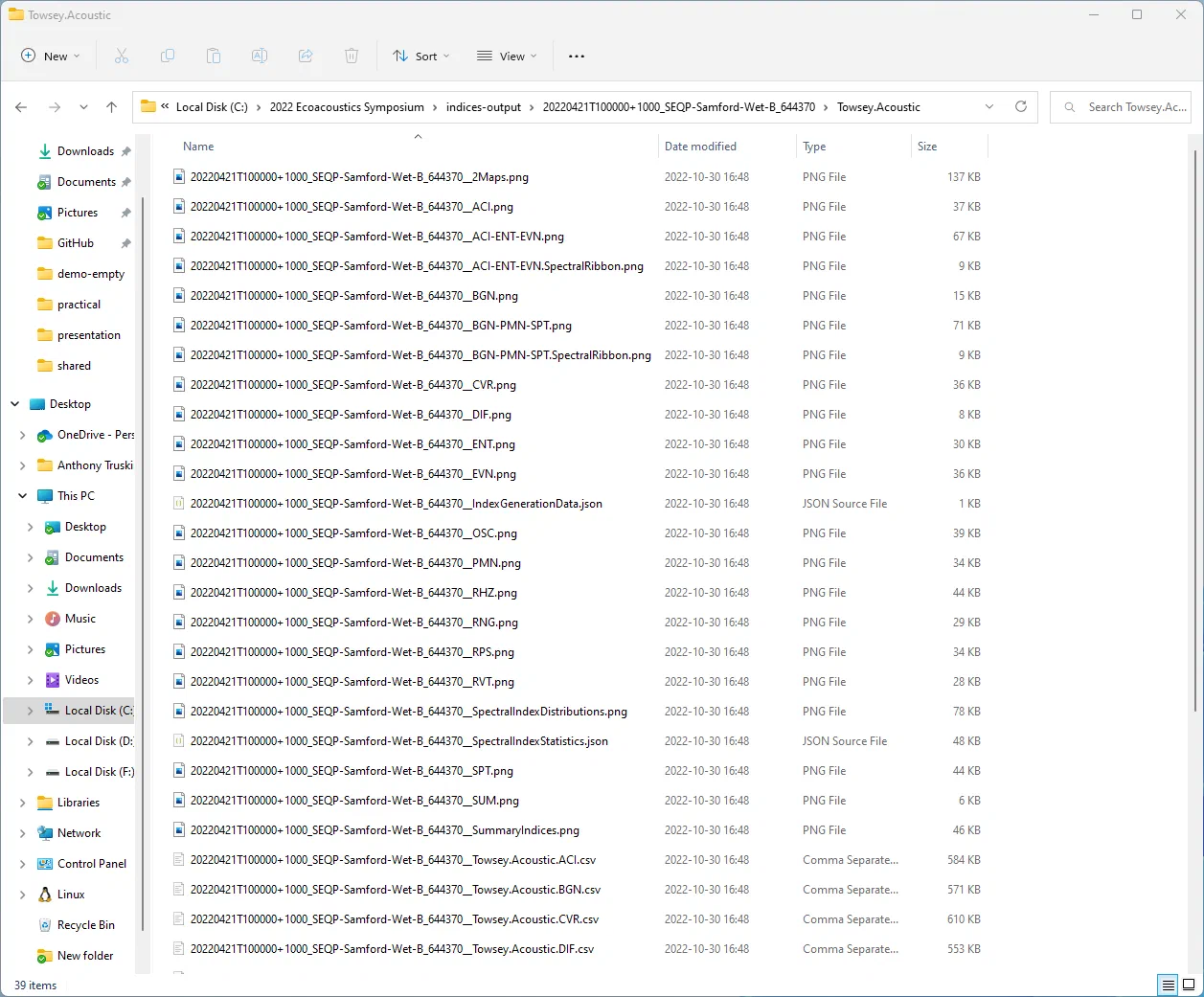Collapse the This PC tree node
Image resolution: width=1204 pixels, height=997 pixels.
[22, 496]
